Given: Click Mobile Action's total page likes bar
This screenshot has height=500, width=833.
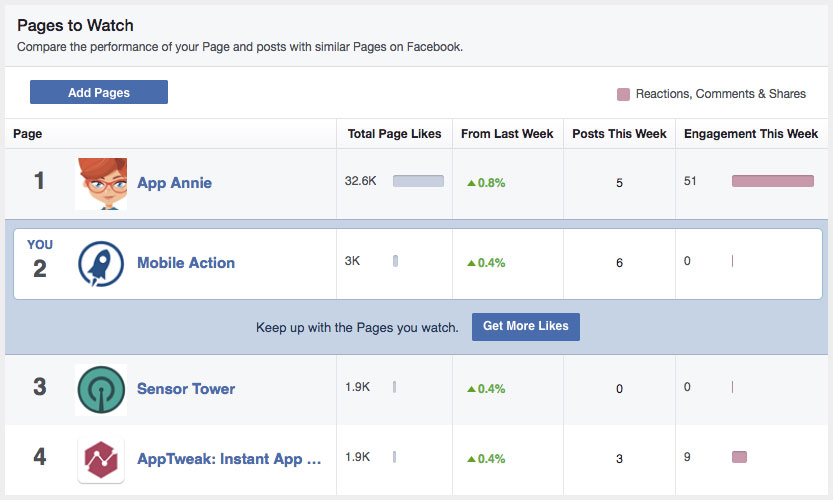Looking at the screenshot, I should click(395, 261).
